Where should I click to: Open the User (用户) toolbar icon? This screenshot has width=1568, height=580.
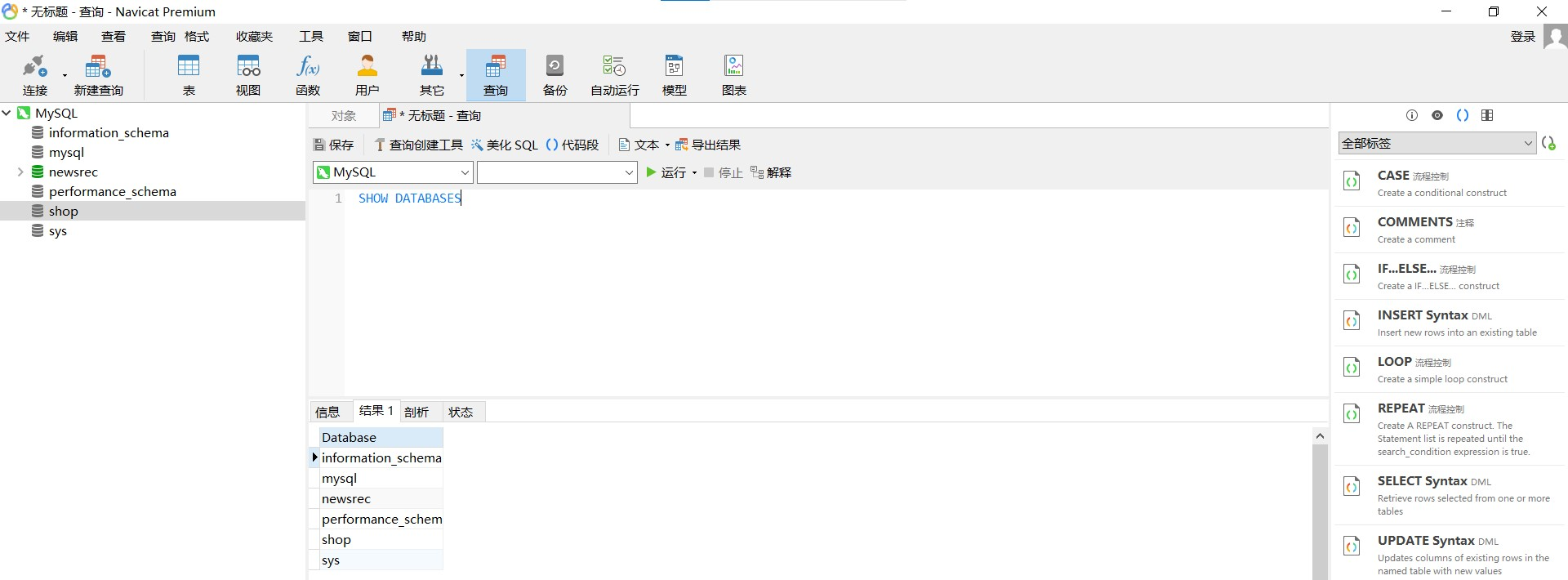click(367, 74)
